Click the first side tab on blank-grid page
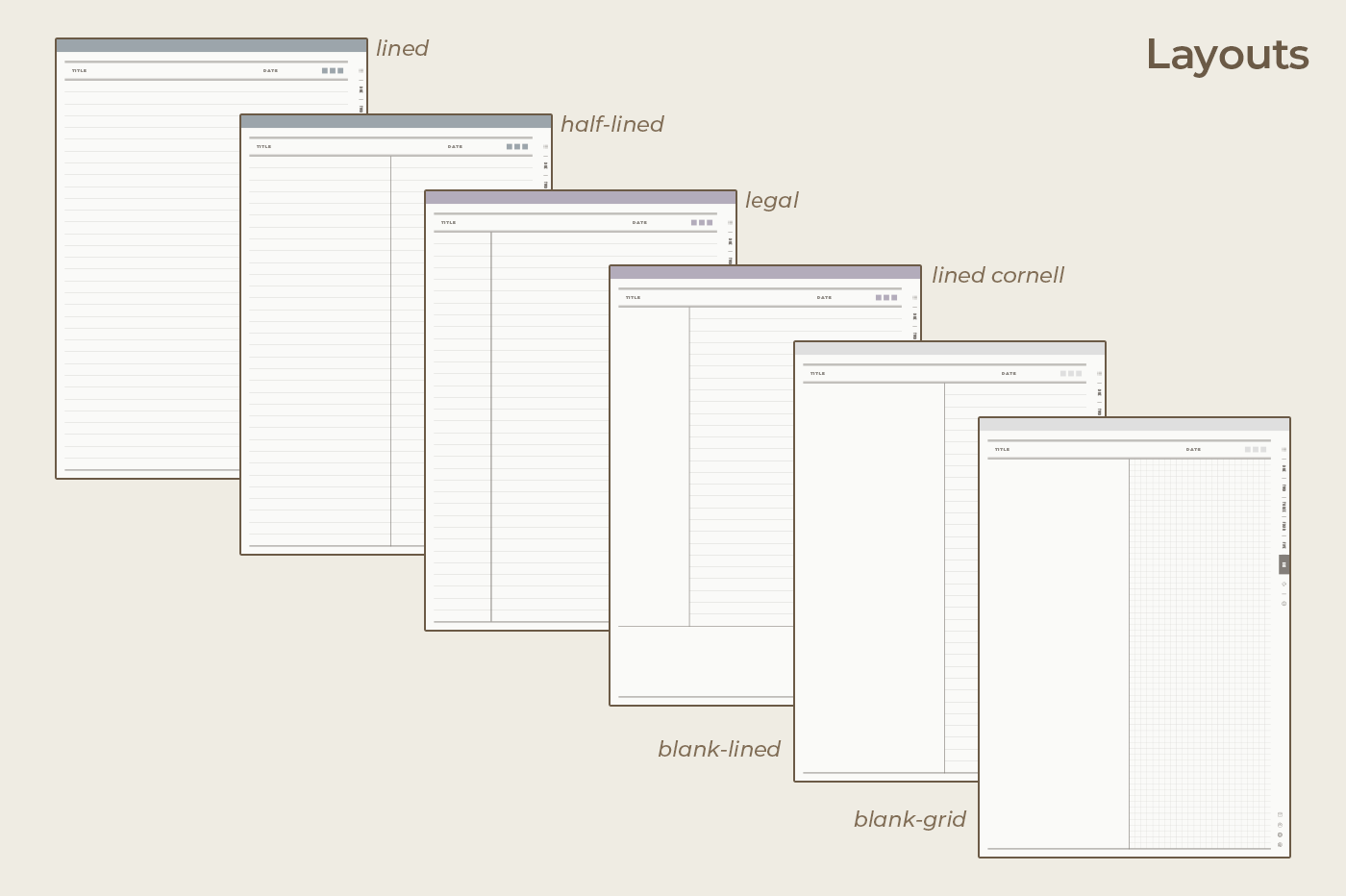 [1284, 468]
